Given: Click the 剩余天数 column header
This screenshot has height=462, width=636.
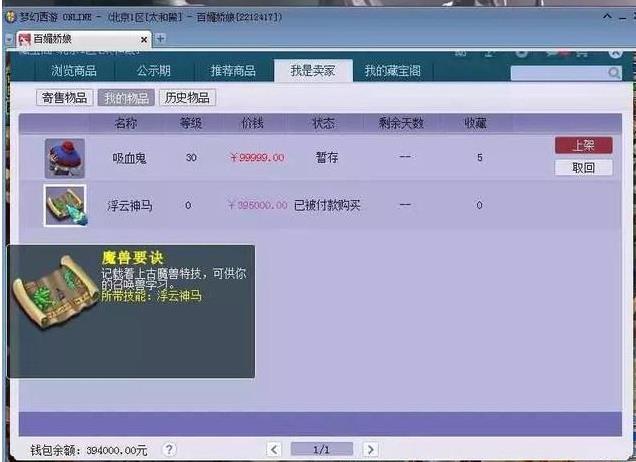Looking at the screenshot, I should 401,123.
